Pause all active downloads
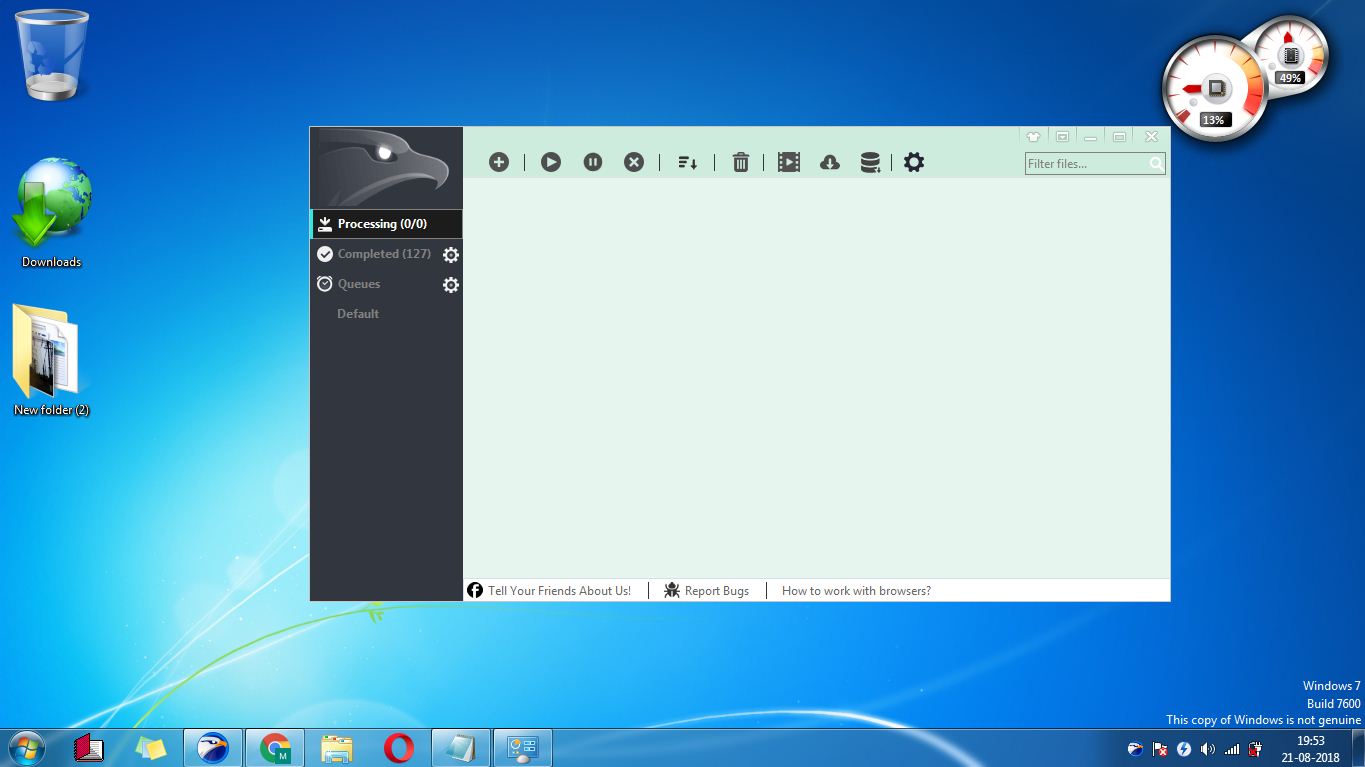The image size is (1365, 767). point(592,161)
